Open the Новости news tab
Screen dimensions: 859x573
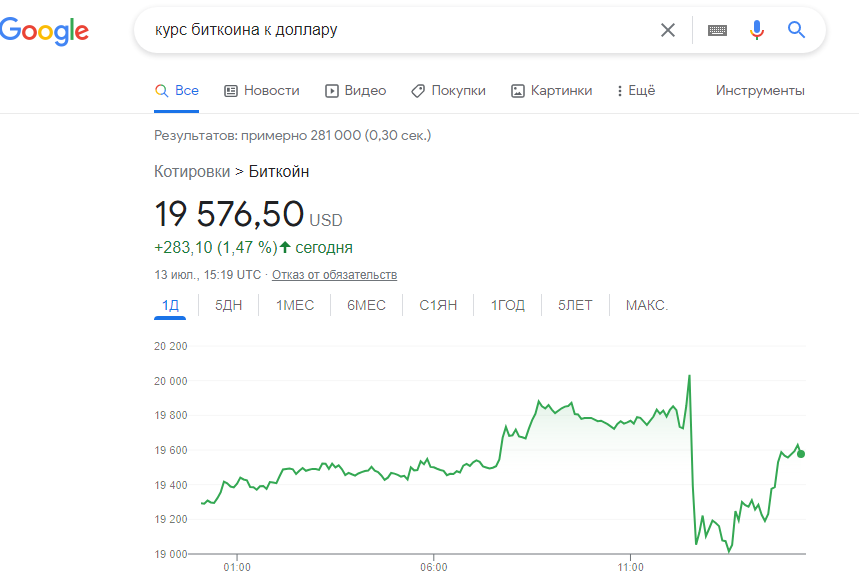pyautogui.click(x=262, y=90)
